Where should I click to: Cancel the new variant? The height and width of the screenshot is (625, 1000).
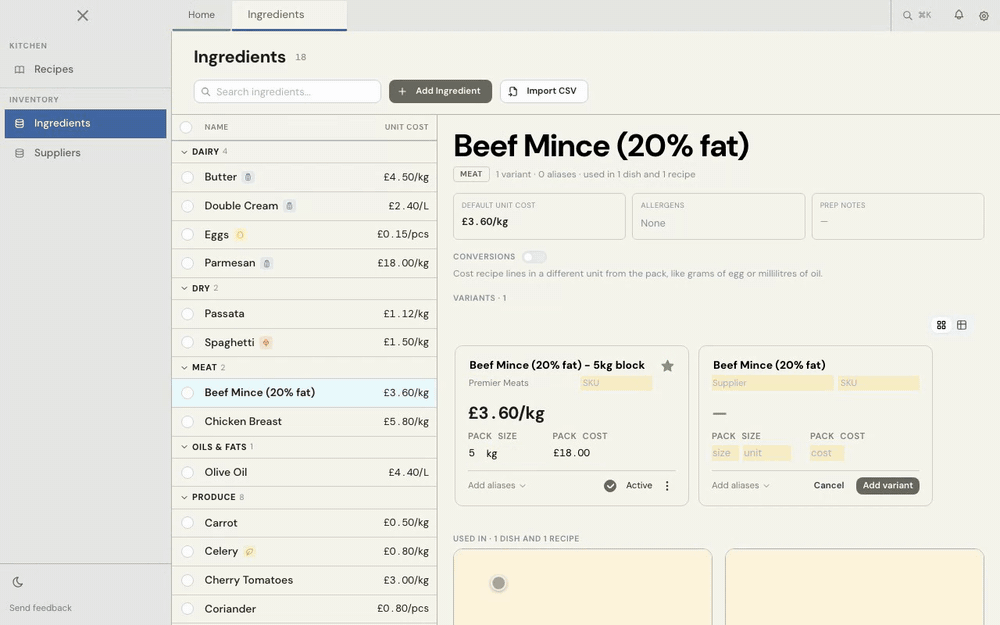pos(828,485)
